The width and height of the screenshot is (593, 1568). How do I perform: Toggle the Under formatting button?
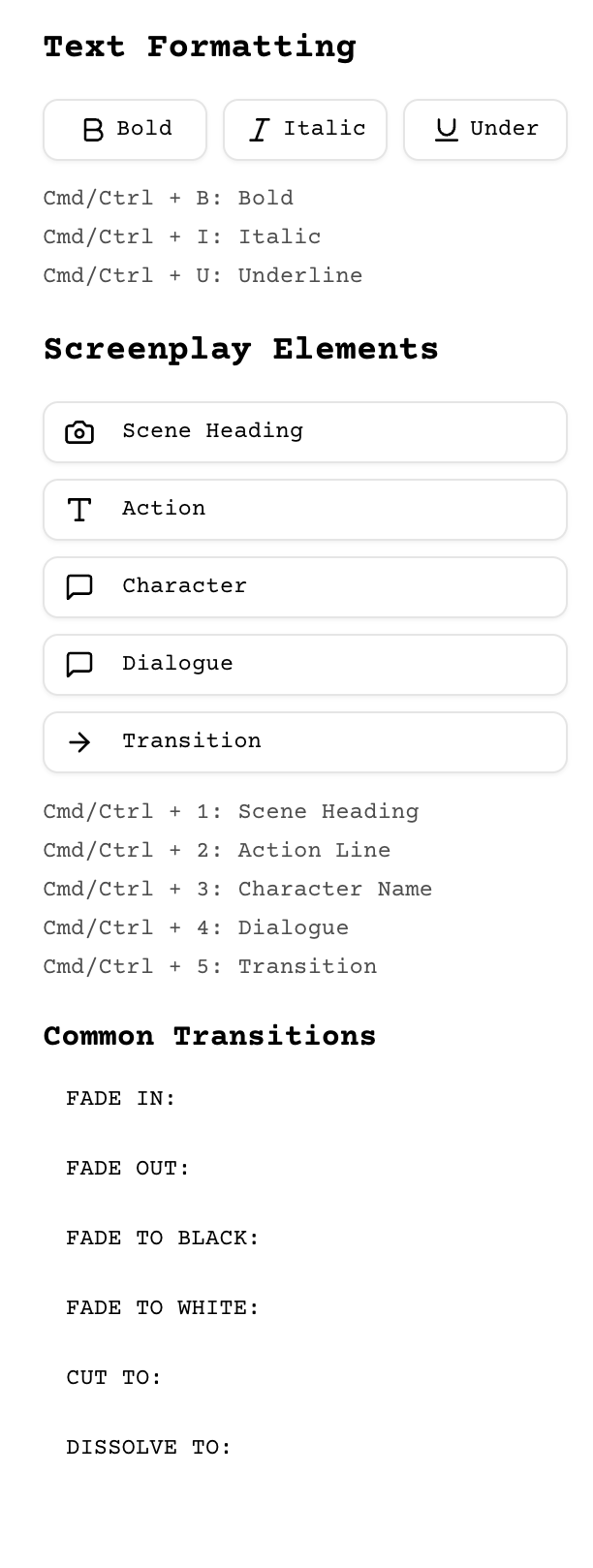click(x=485, y=130)
